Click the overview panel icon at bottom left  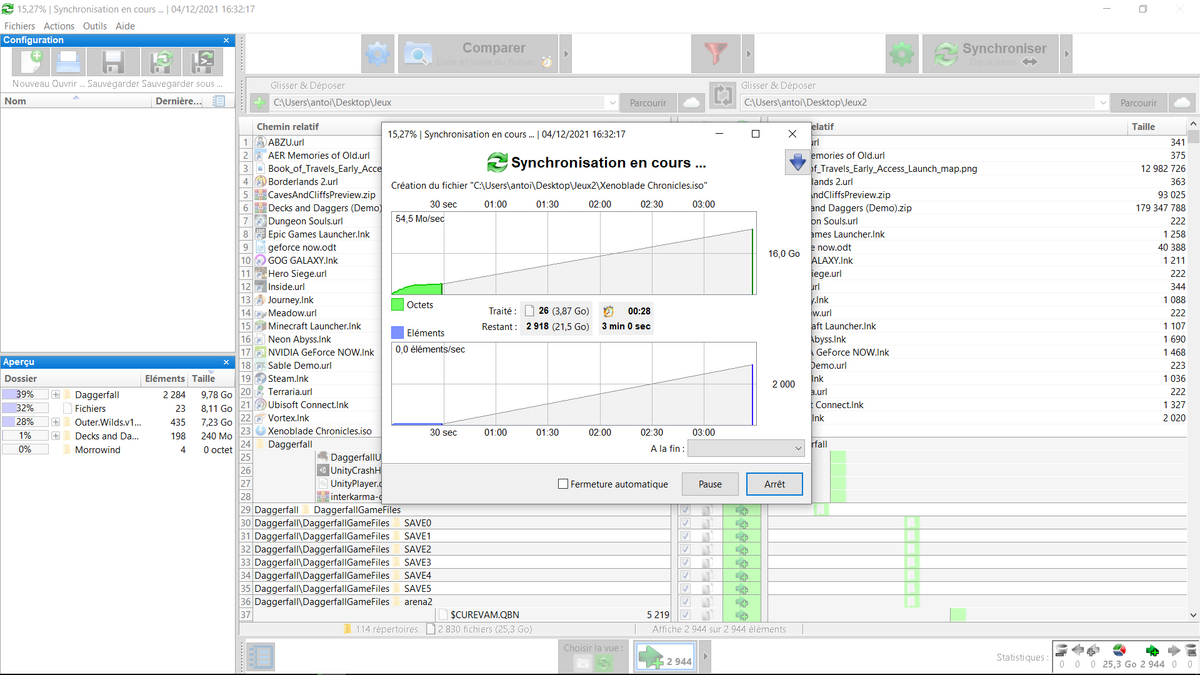[260, 656]
